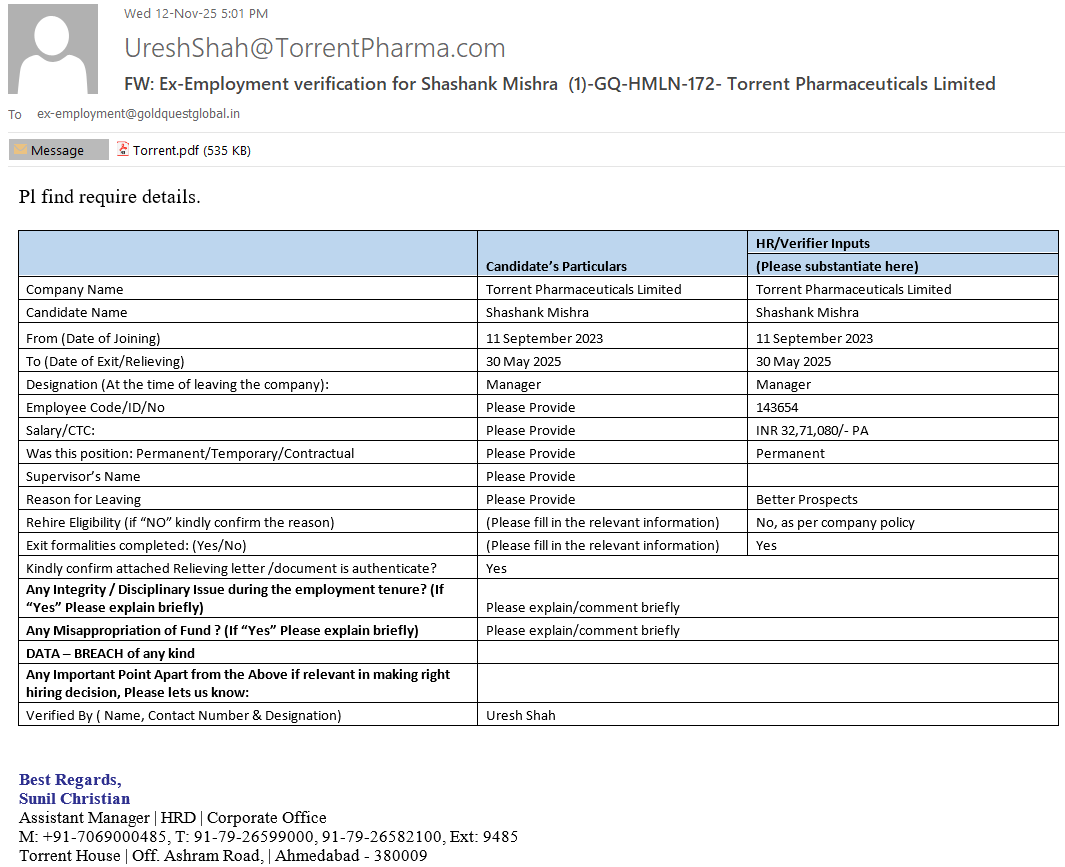This screenshot has width=1065, height=867.
Task: Click 'To (Date of Exit/Relieving)' label
Action: 105,361
